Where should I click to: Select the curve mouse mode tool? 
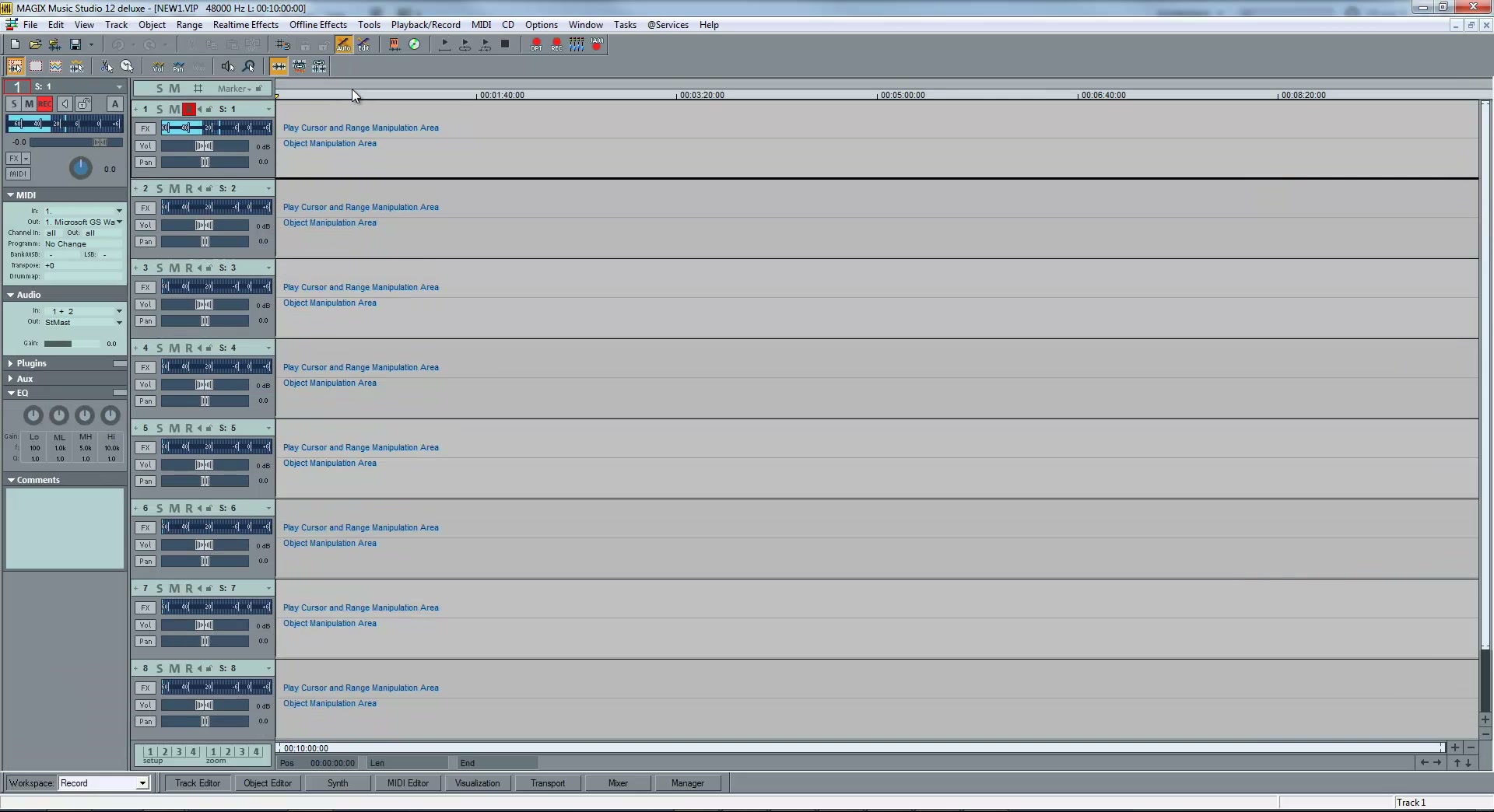tap(56, 66)
